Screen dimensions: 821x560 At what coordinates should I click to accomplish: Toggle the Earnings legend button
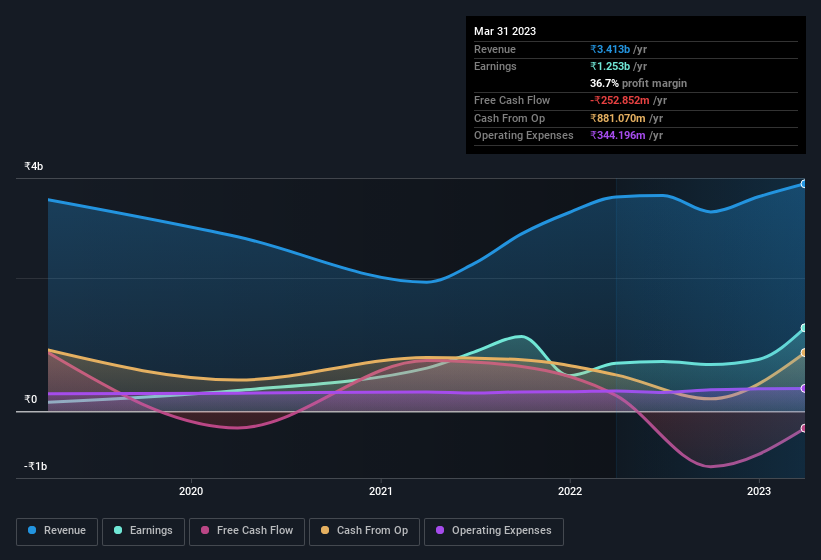coord(143,531)
